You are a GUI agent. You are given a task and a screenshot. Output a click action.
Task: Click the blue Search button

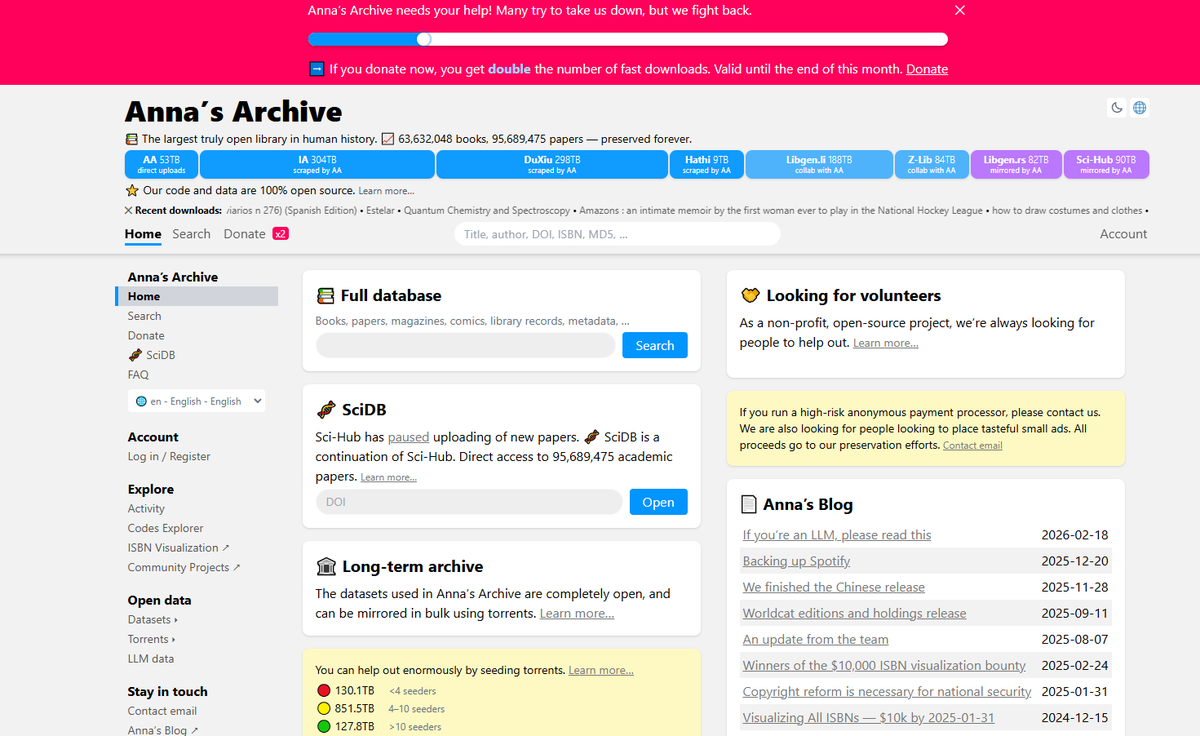tap(655, 345)
